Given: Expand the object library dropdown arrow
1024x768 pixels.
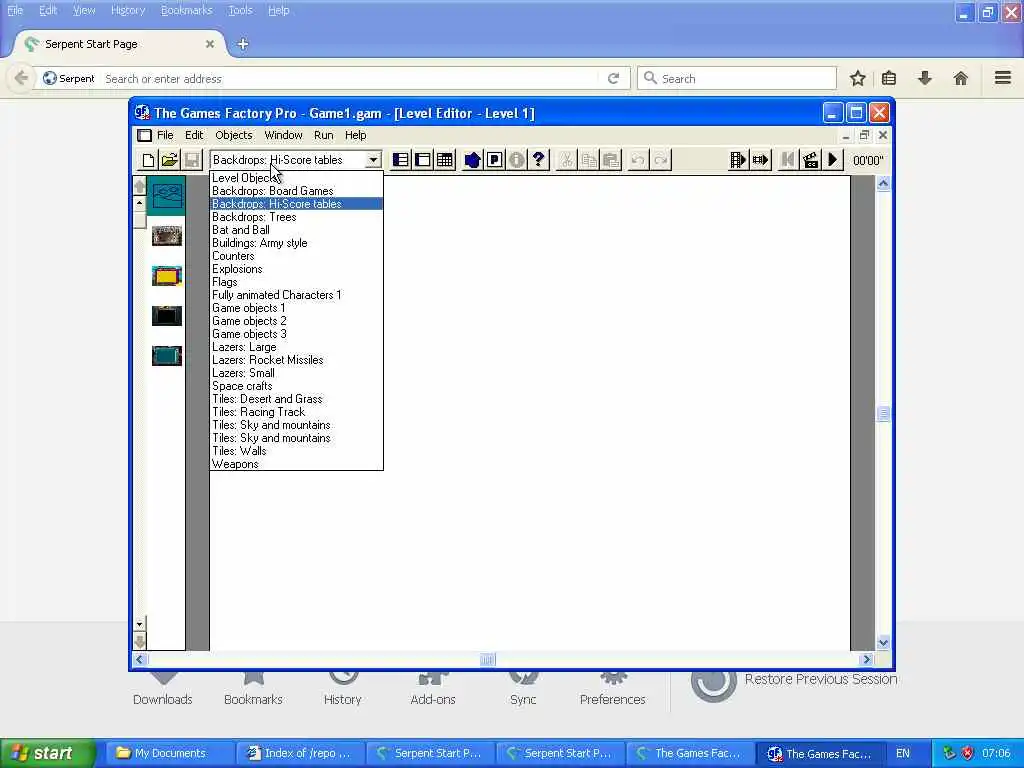Looking at the screenshot, I should coord(373,160).
